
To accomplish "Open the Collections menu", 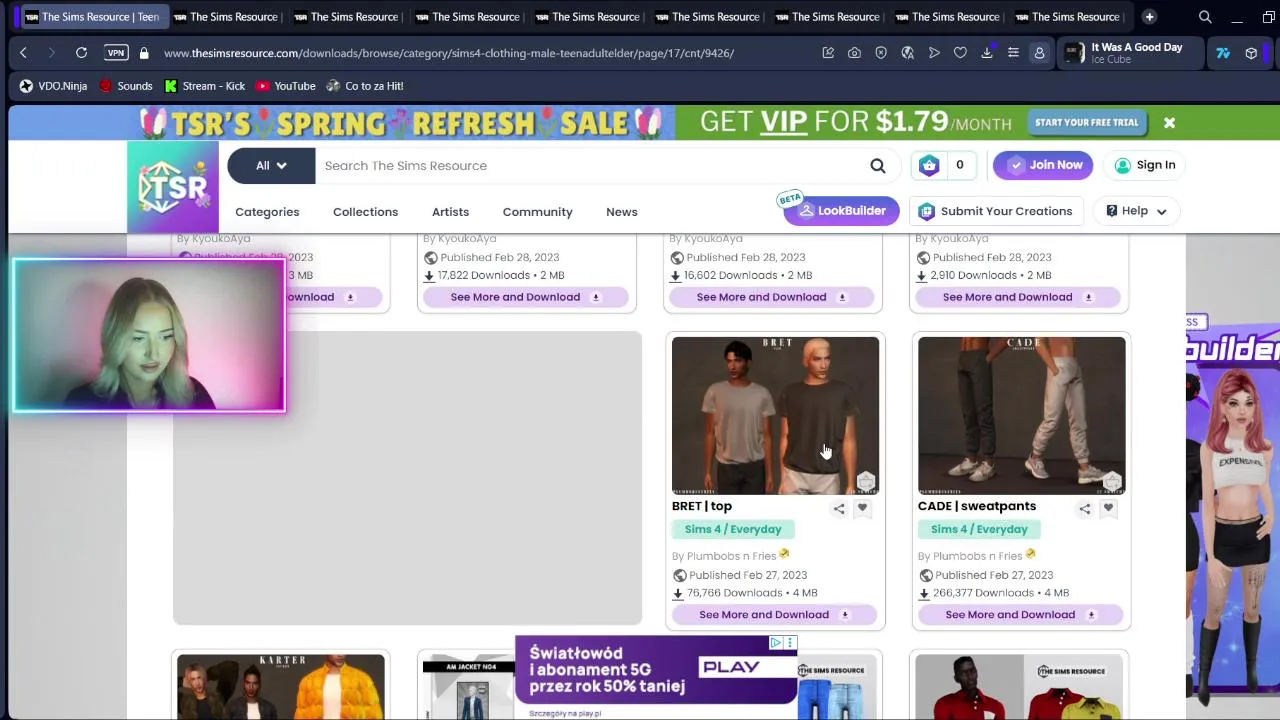I will click(365, 212).
